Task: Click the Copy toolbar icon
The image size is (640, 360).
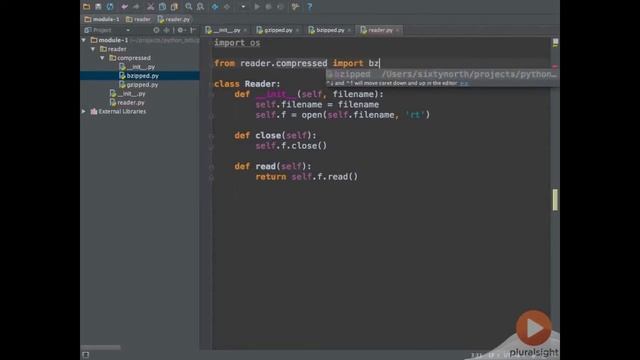Action: coord(162,7)
